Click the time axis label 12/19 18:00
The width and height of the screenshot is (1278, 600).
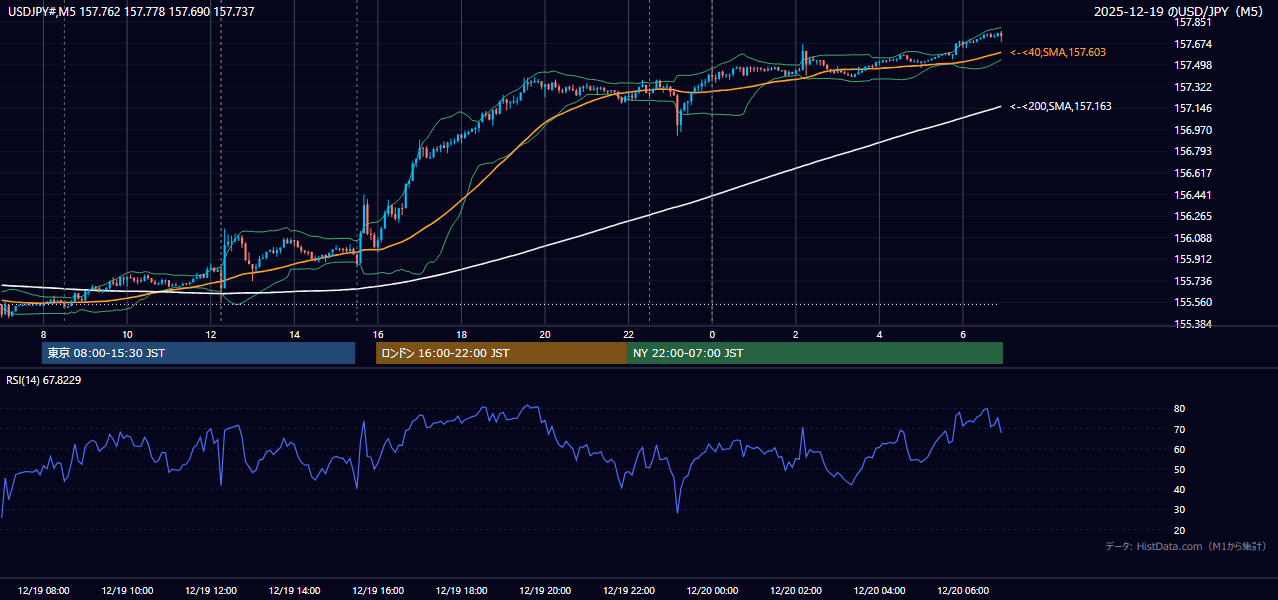[461, 591]
